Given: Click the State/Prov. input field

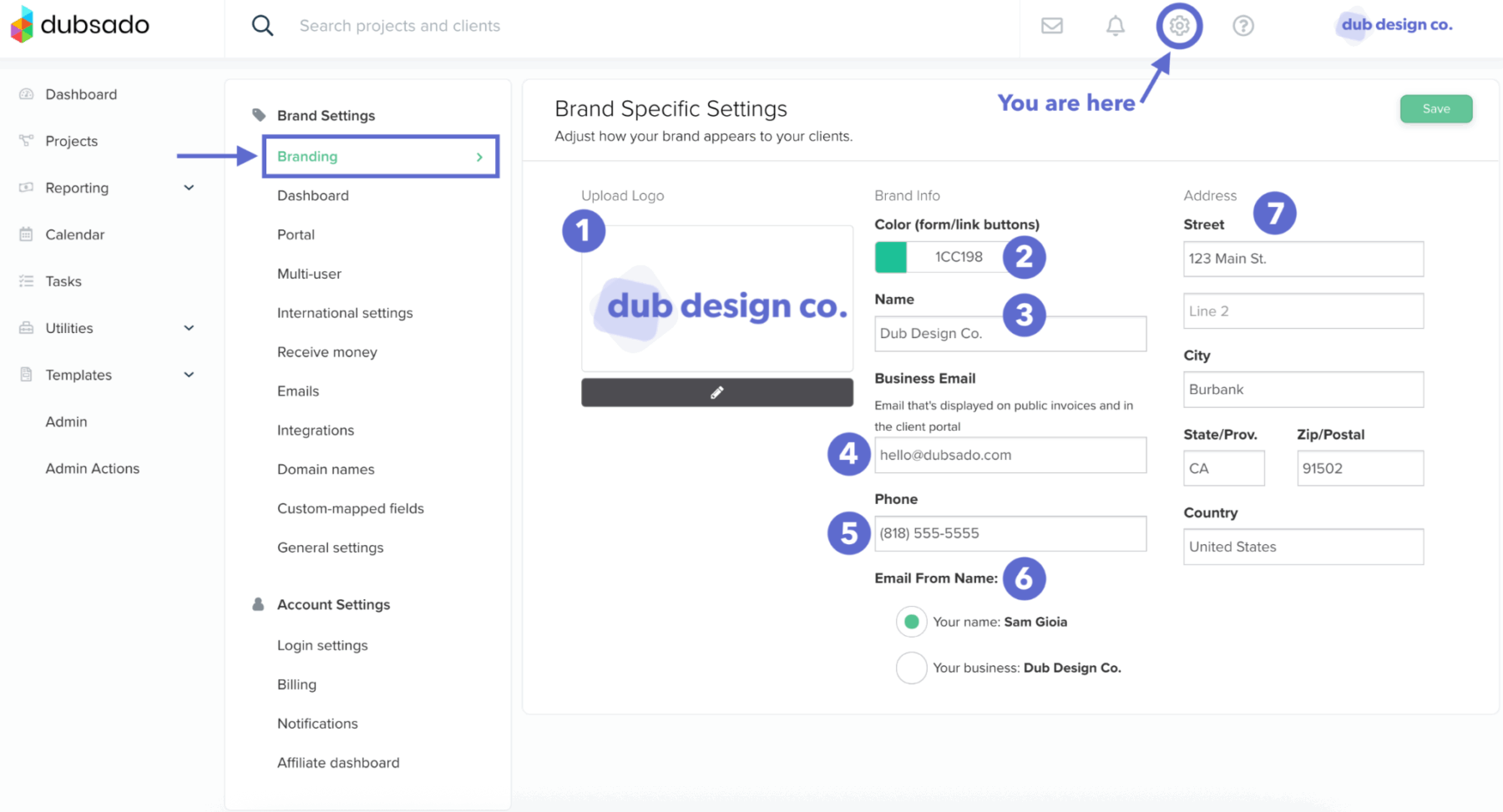Looking at the screenshot, I should [x=1224, y=468].
